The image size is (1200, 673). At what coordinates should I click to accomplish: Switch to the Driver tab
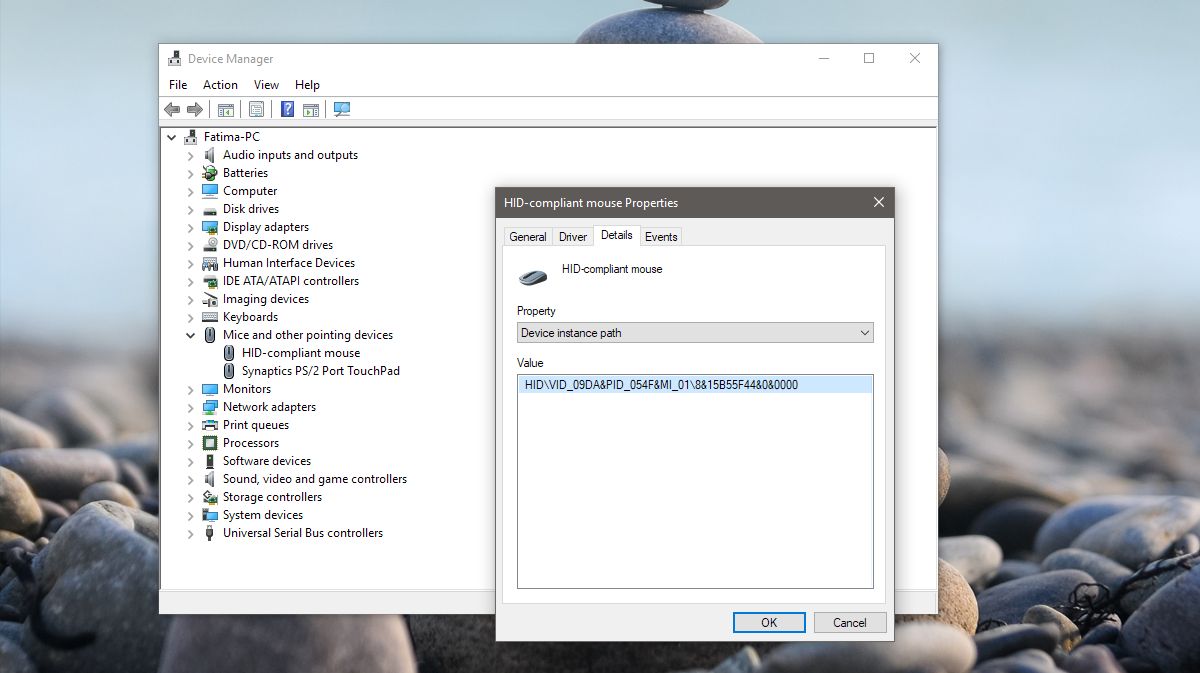[x=573, y=237]
